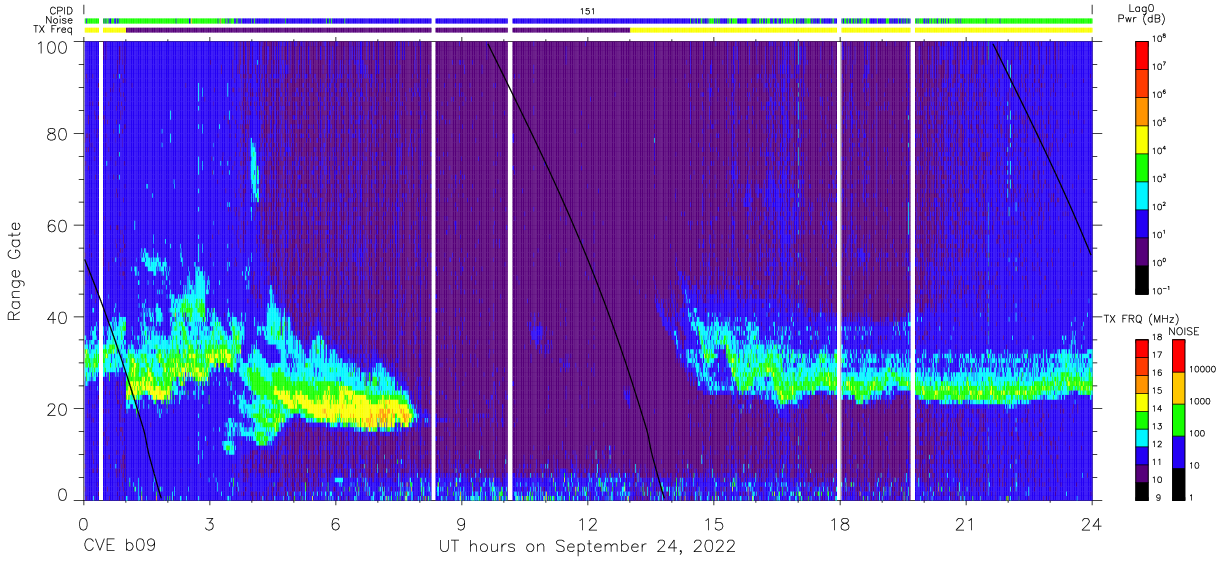Pick the cyan segment of the TX FRQ colorbar
Image resolution: width=1228 pixels, height=567 pixels.
[1144, 436]
